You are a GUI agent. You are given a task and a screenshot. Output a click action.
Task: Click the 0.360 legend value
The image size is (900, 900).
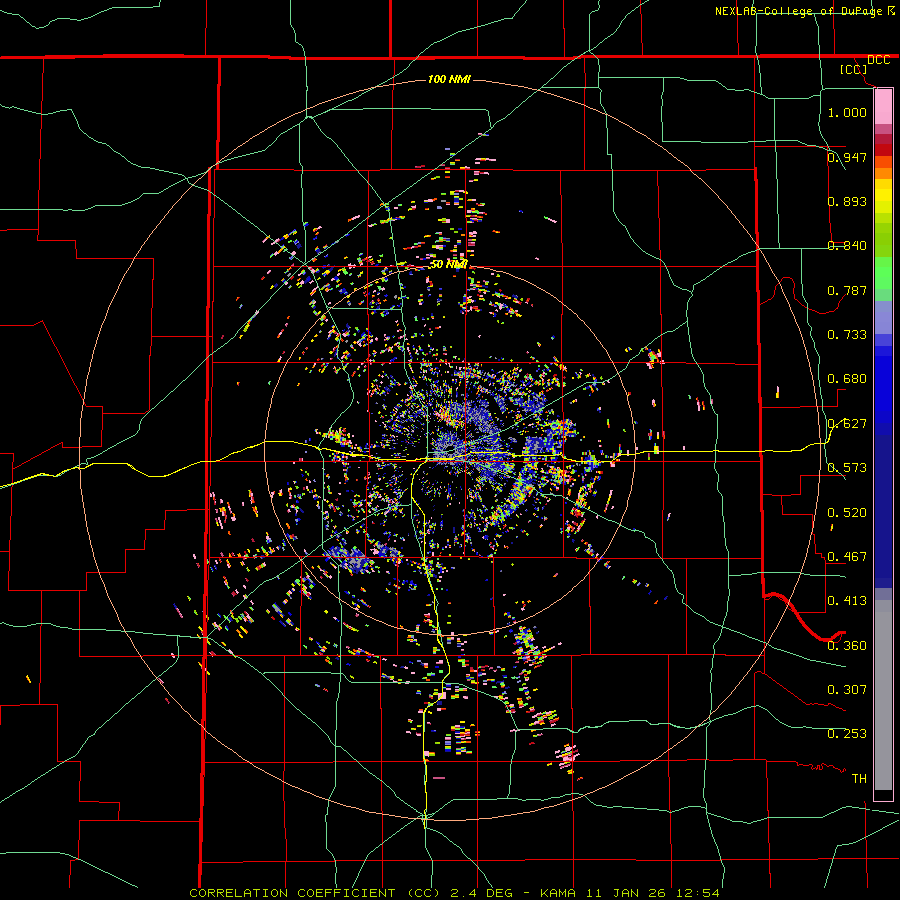pos(847,646)
